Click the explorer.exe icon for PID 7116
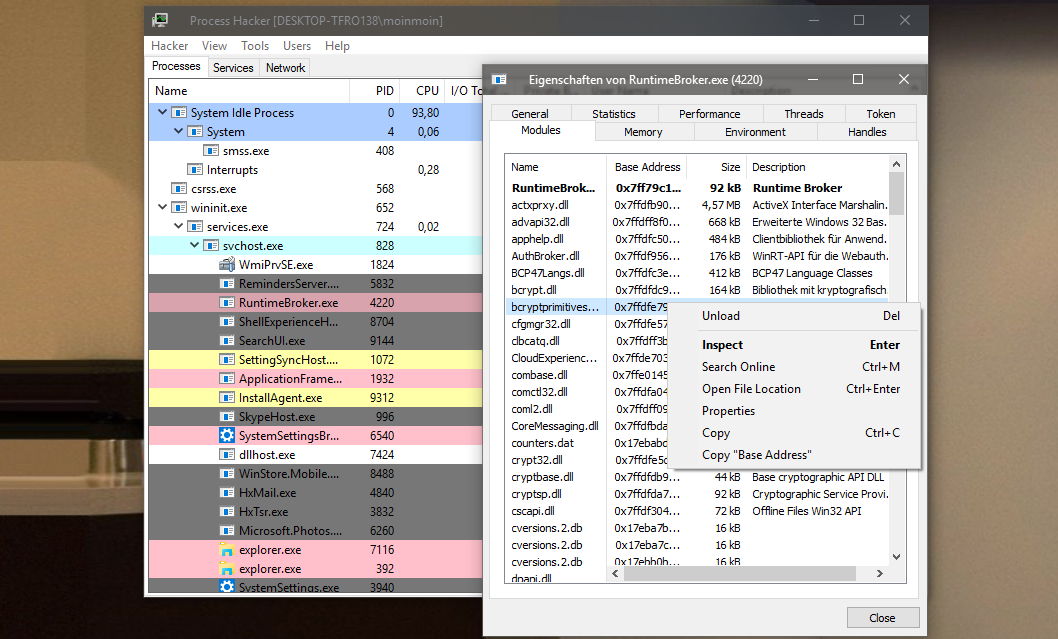This screenshot has height=639, width=1058. [227, 549]
